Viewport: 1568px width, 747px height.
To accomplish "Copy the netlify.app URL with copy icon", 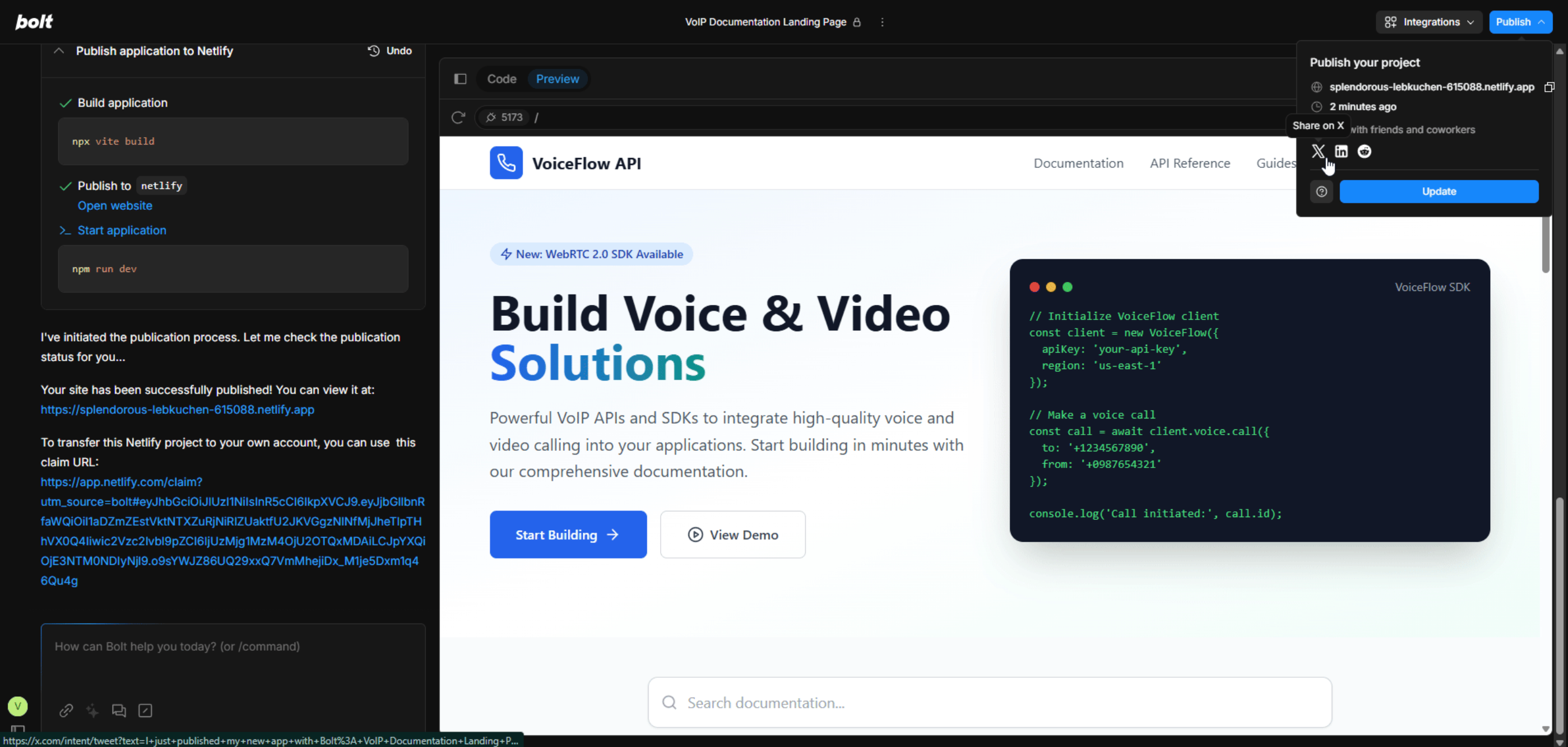I will point(1550,87).
